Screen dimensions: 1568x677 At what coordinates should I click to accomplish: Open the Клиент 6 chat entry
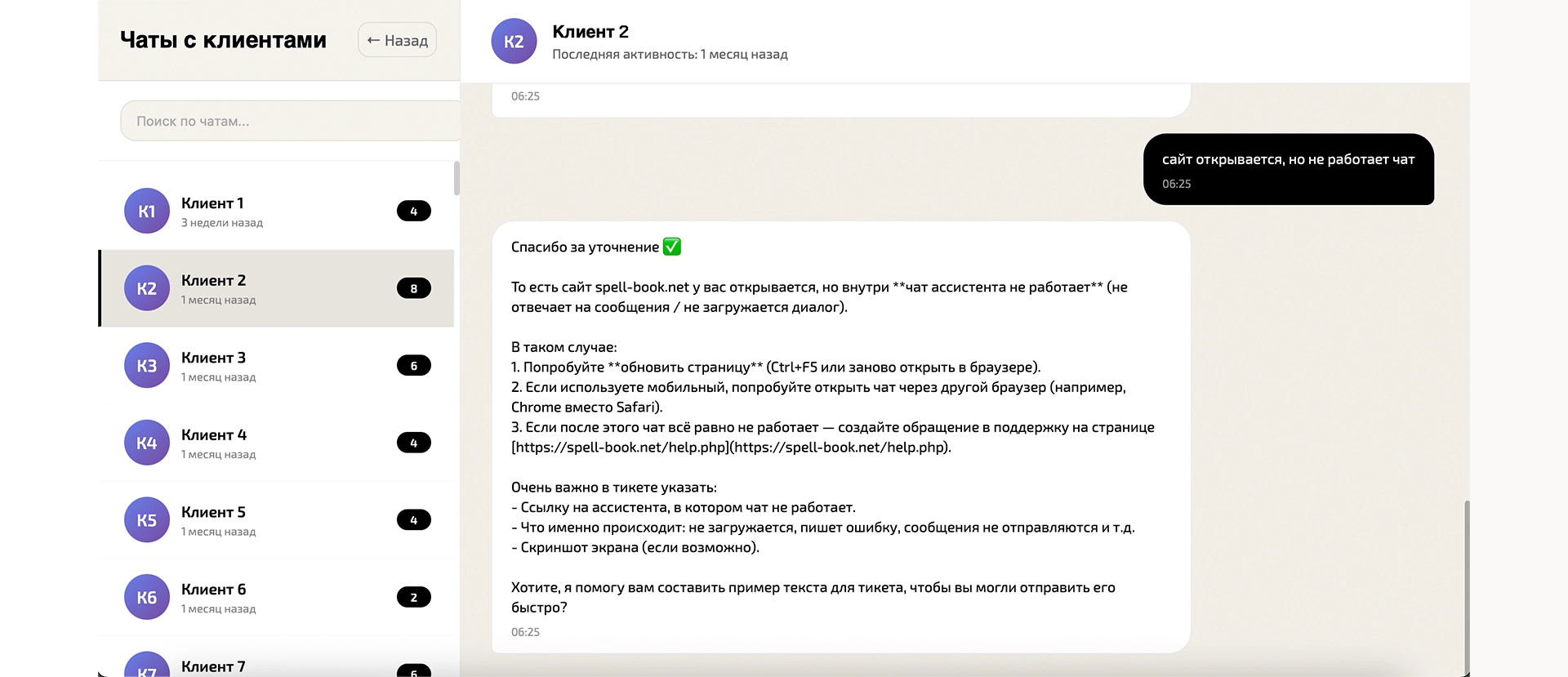(x=276, y=597)
